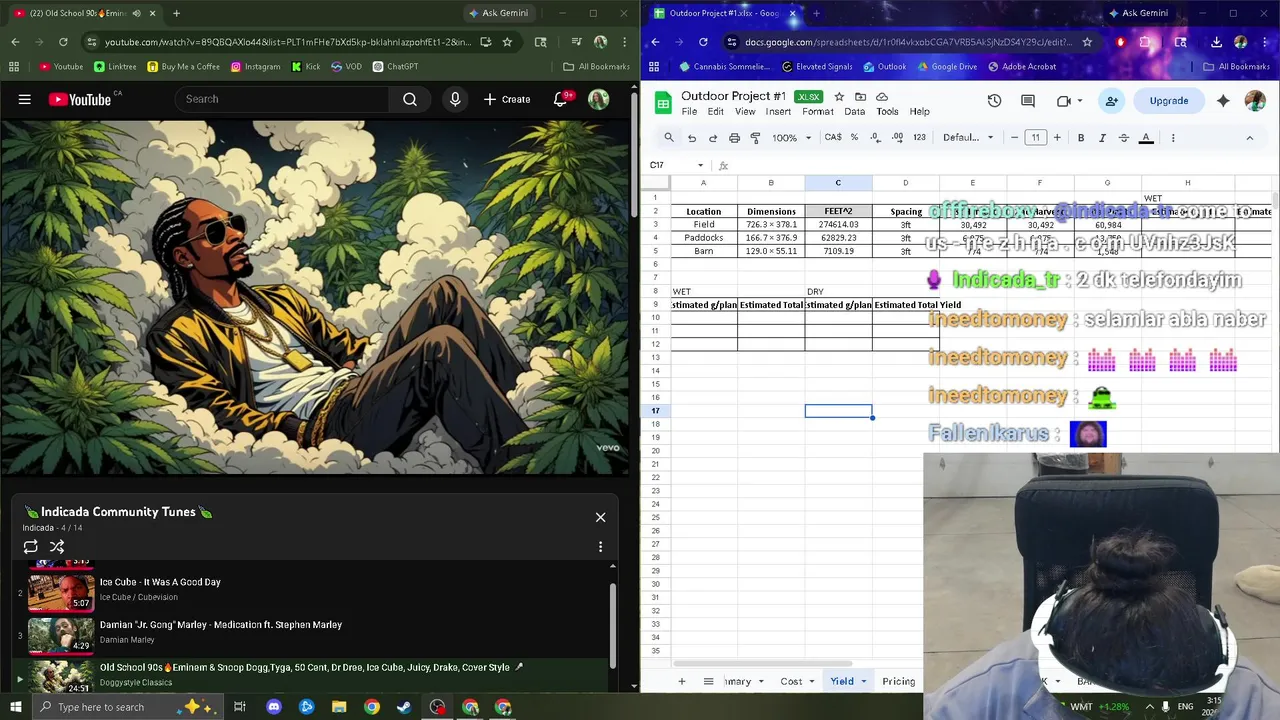This screenshot has height=720, width=1280.
Task: Open the Edit menu in Sheets
Action: pyautogui.click(x=716, y=112)
